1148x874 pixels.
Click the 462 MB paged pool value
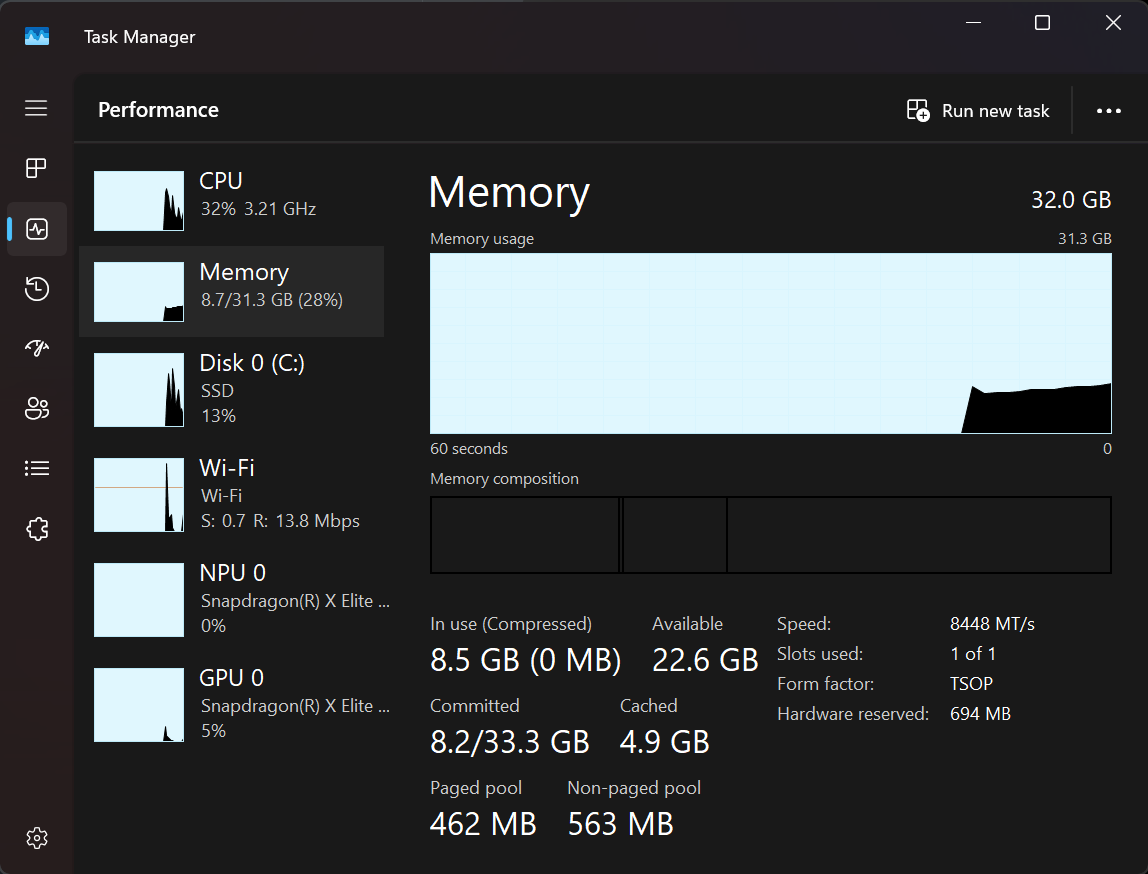pos(483,824)
